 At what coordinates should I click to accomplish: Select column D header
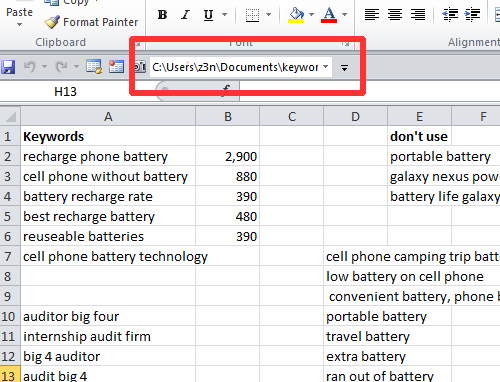coord(356,117)
